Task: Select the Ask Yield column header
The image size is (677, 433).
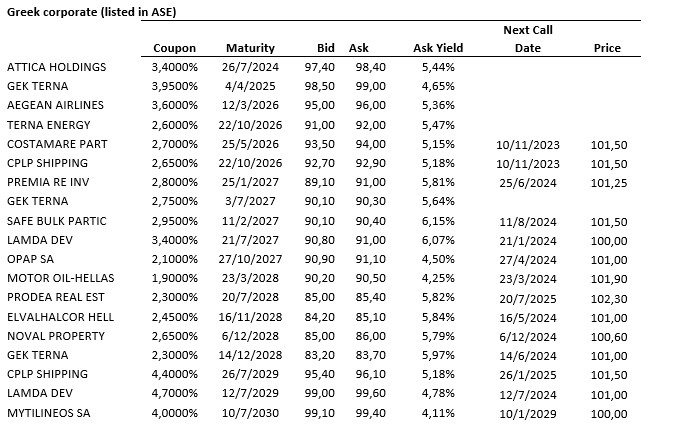Action: click(437, 48)
